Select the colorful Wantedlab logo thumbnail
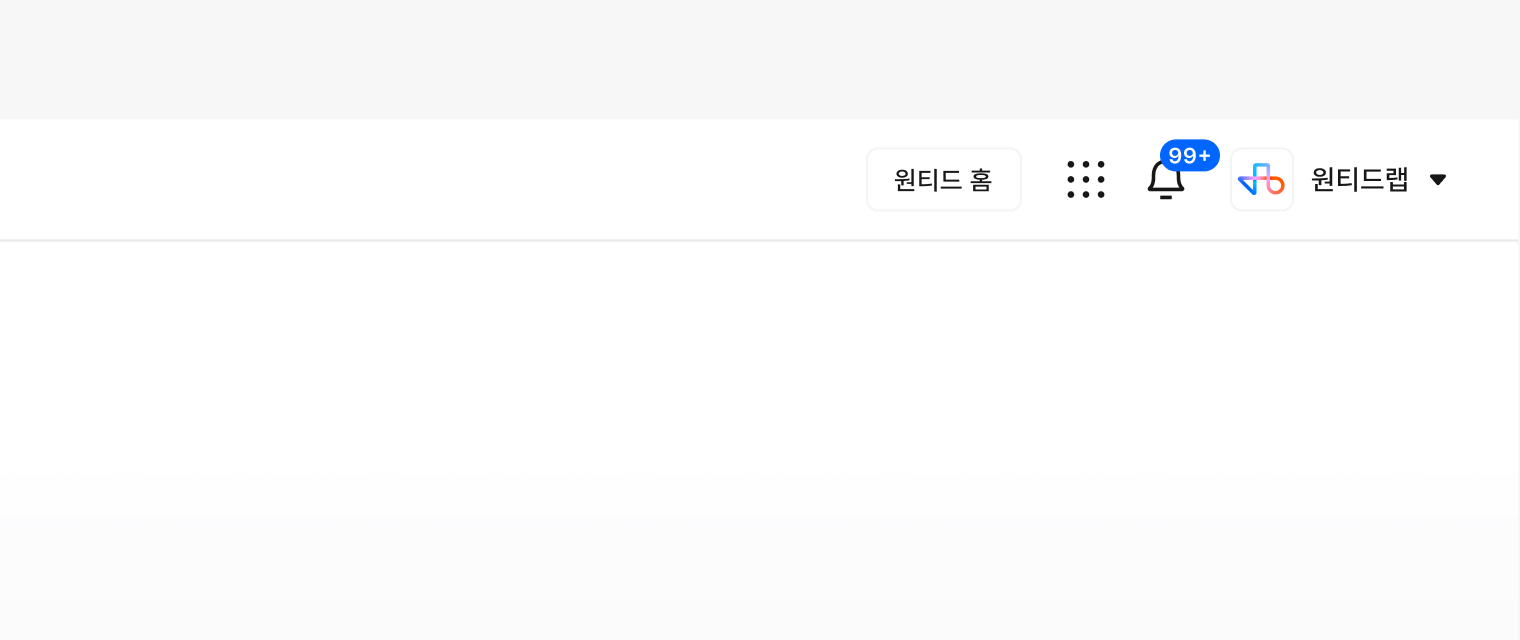This screenshot has height=640, width=1520. (1261, 180)
